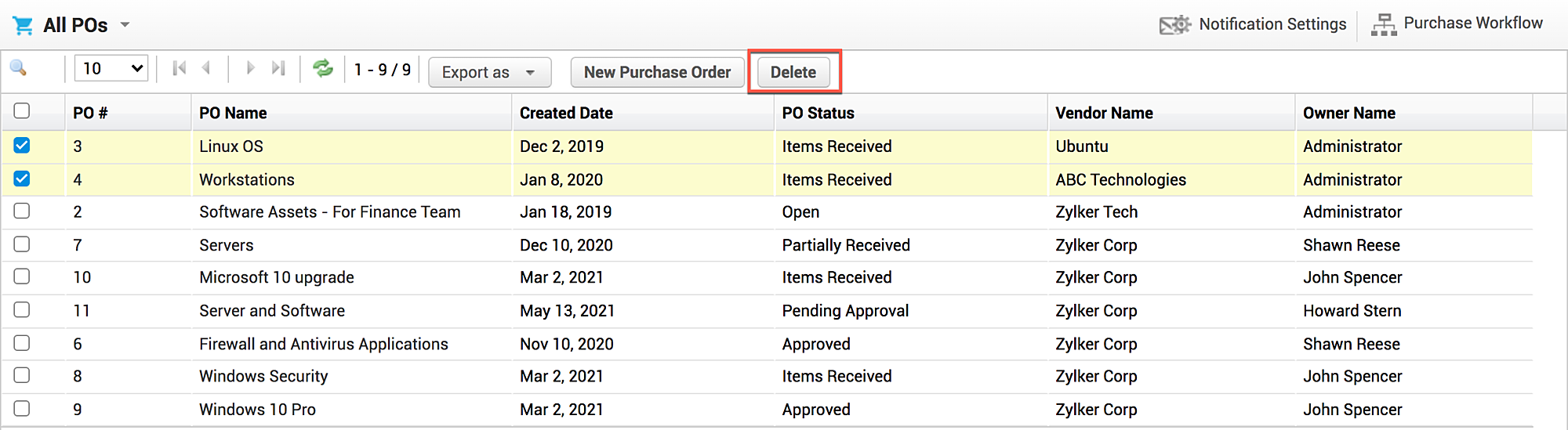Image resolution: width=1568 pixels, height=430 pixels.
Task: Uncheck the Linux OS row checkbox
Action: coord(22,146)
